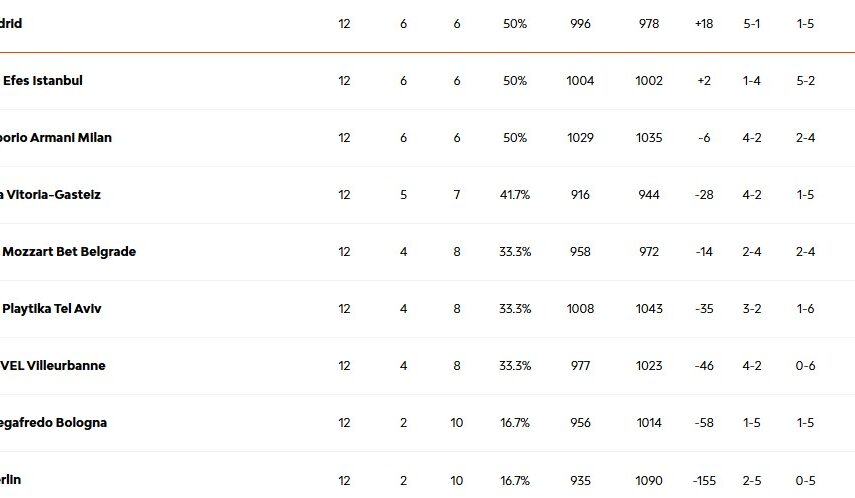Select the 41.7% win percentage cell
Viewport: 855px width, 498px height.
(x=515, y=195)
